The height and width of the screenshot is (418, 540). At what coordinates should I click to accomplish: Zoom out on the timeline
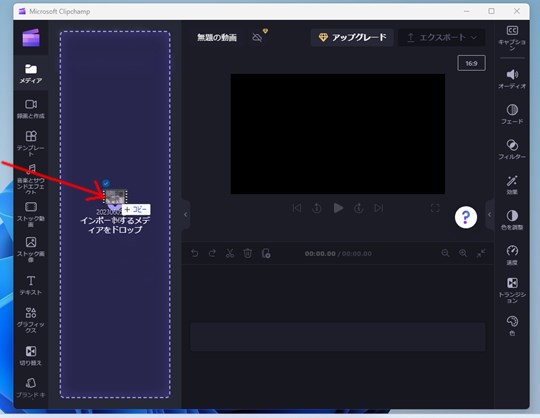pos(445,253)
